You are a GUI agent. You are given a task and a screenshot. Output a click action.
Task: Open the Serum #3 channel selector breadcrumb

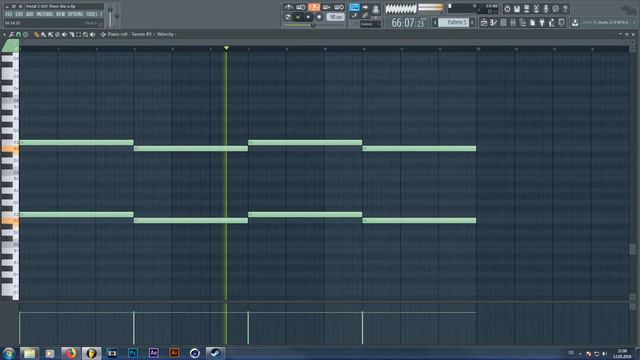pyautogui.click(x=141, y=34)
